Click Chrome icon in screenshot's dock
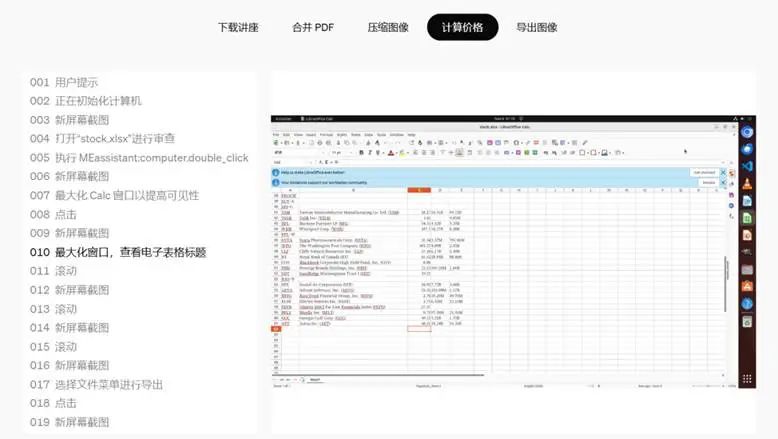The width and height of the screenshot is (778, 439). [747, 132]
